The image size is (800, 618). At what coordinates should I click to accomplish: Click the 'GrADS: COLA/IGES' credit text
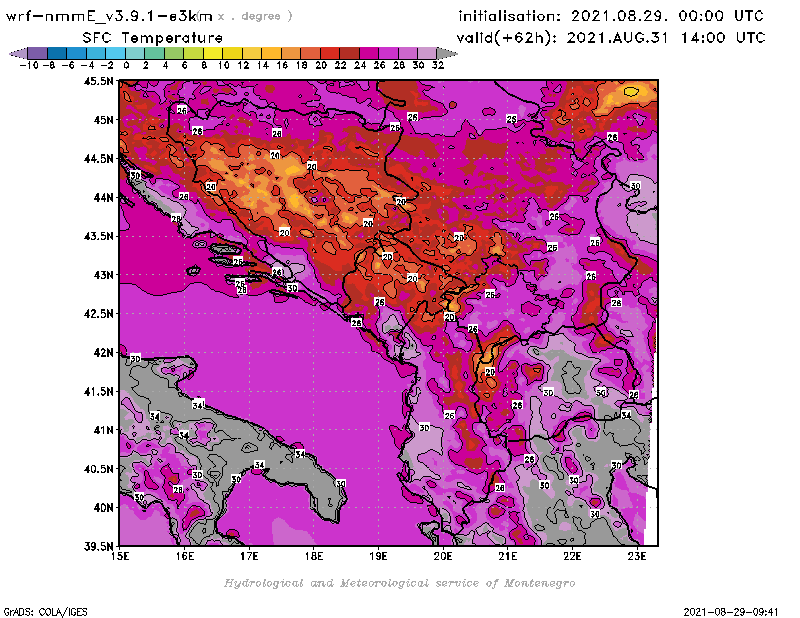(45, 612)
